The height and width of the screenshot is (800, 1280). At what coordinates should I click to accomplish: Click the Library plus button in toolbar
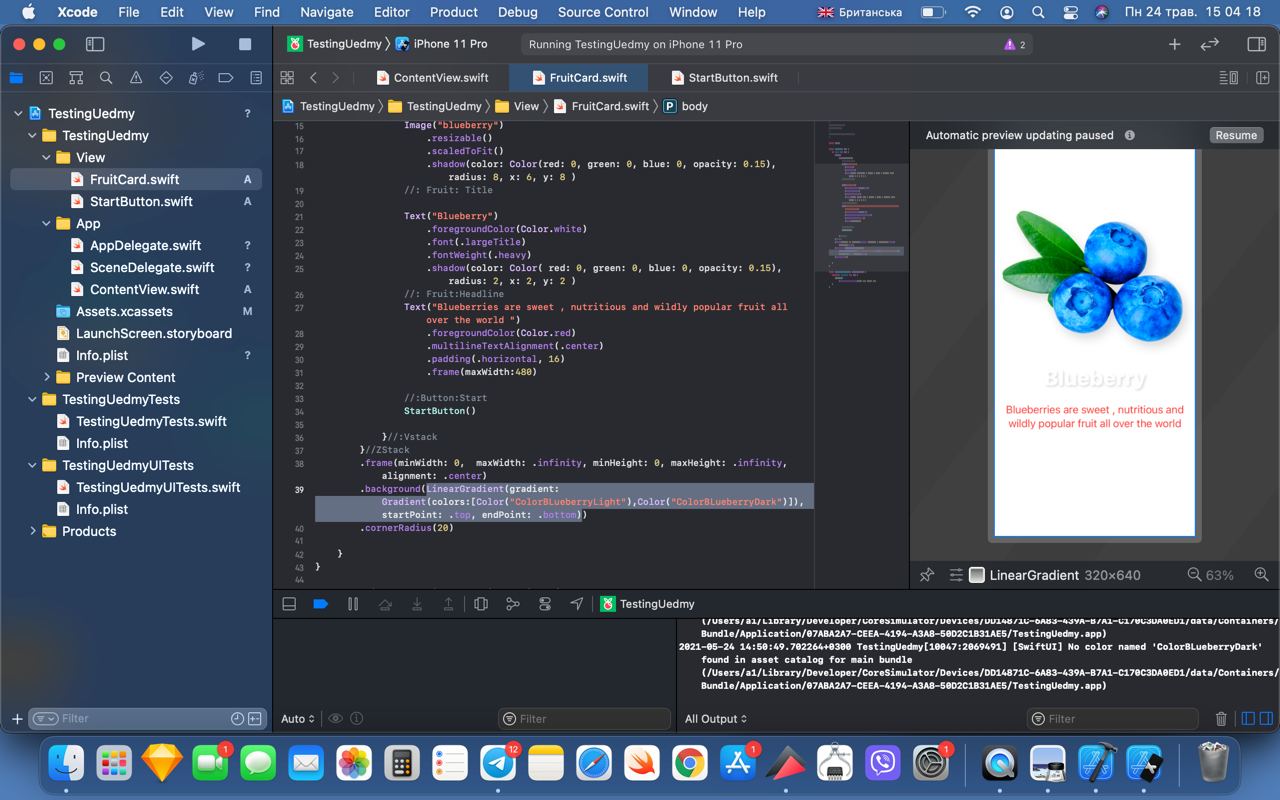point(1175,44)
